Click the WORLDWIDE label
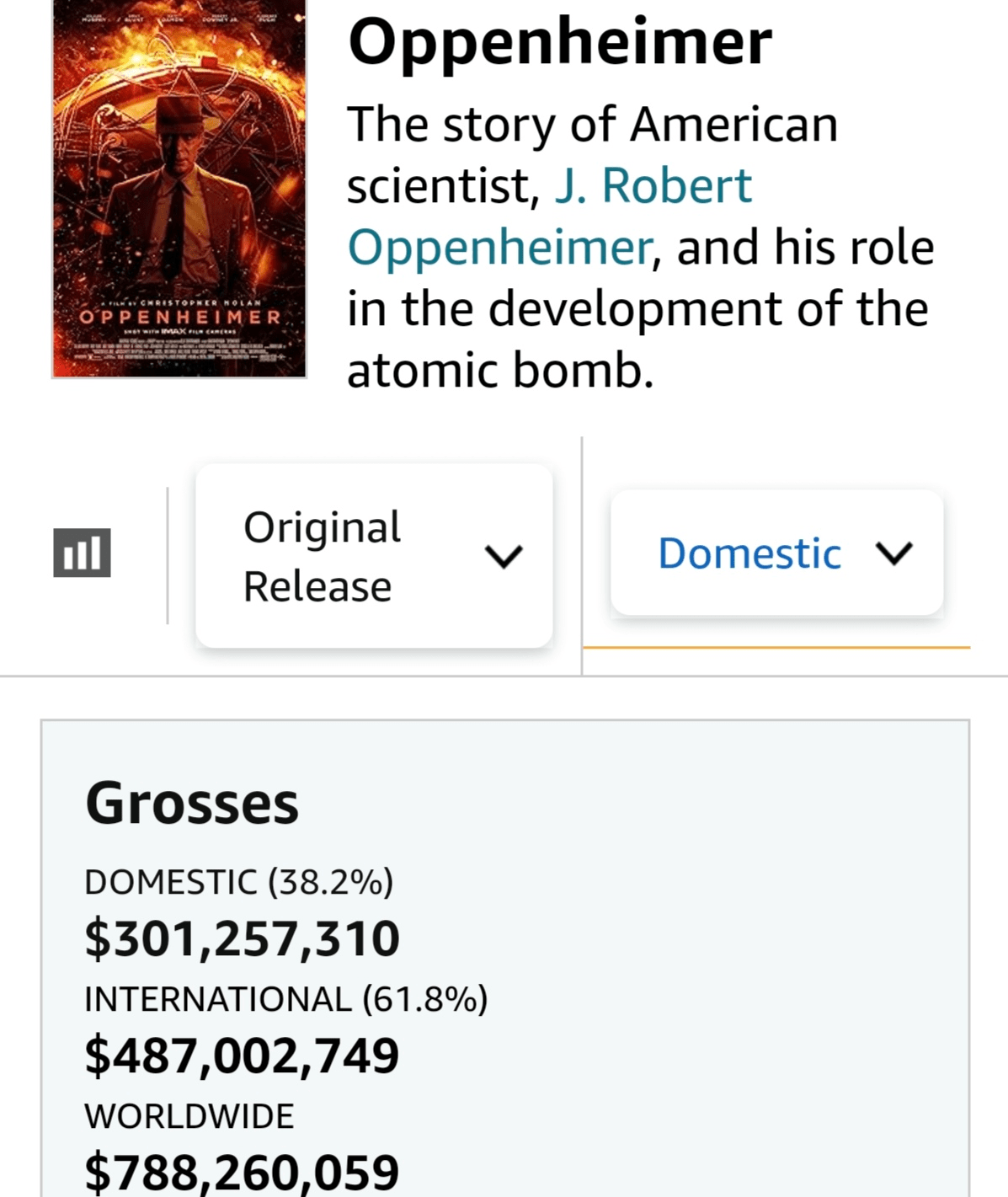The height and width of the screenshot is (1197, 1008). coord(189,1116)
